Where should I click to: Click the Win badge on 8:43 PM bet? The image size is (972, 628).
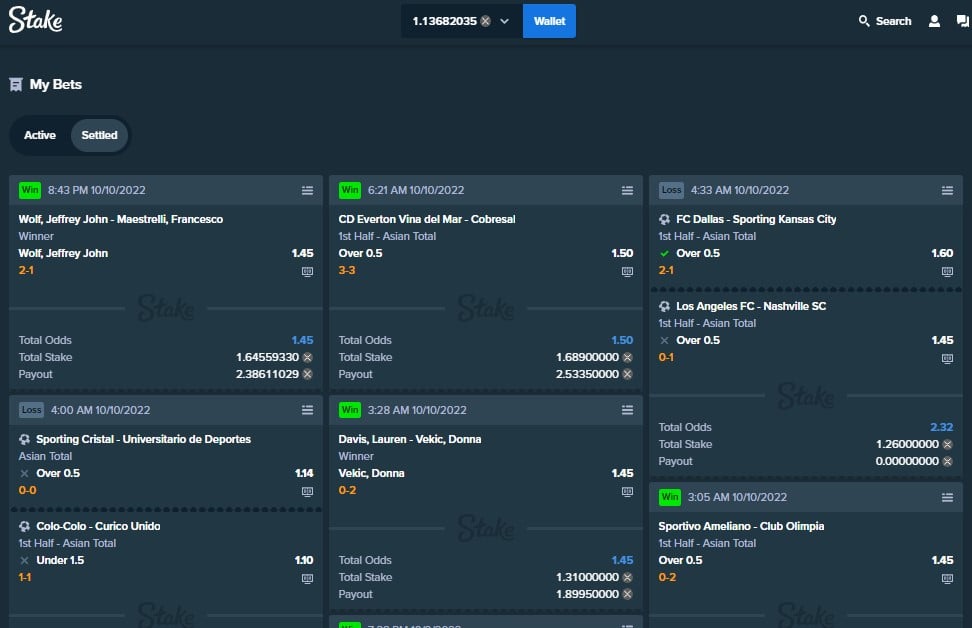pos(30,190)
